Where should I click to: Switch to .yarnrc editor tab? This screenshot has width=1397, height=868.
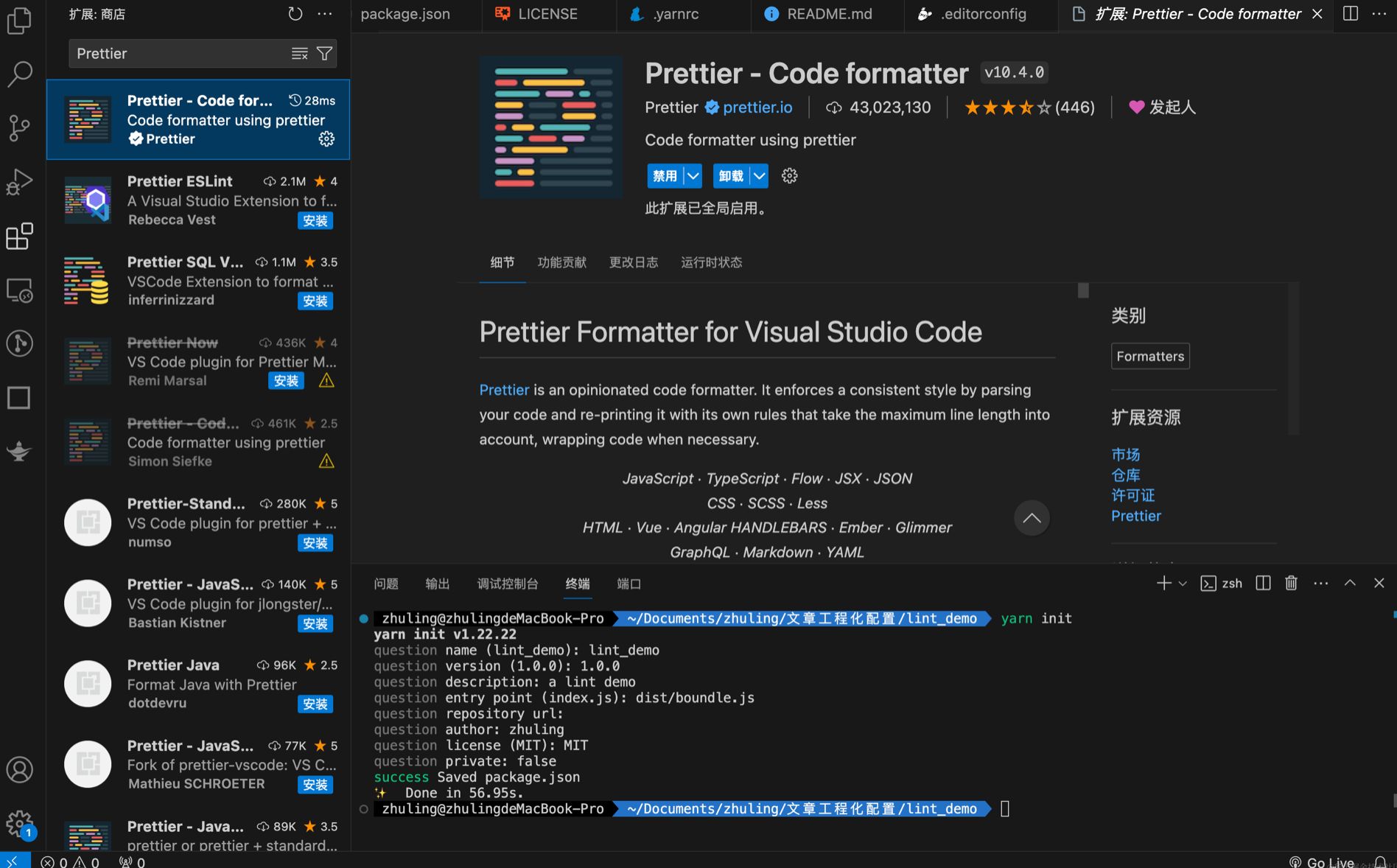click(x=676, y=14)
